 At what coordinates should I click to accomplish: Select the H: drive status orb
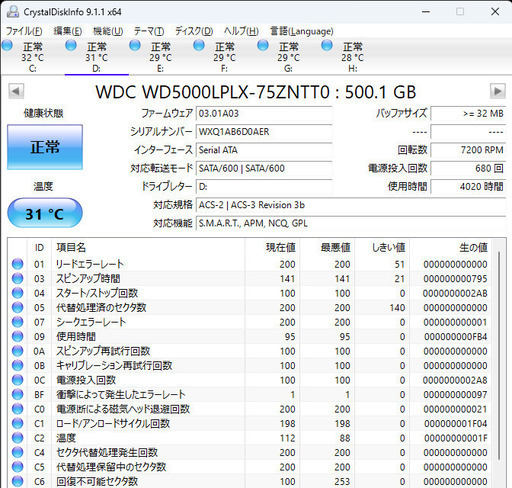[327, 45]
